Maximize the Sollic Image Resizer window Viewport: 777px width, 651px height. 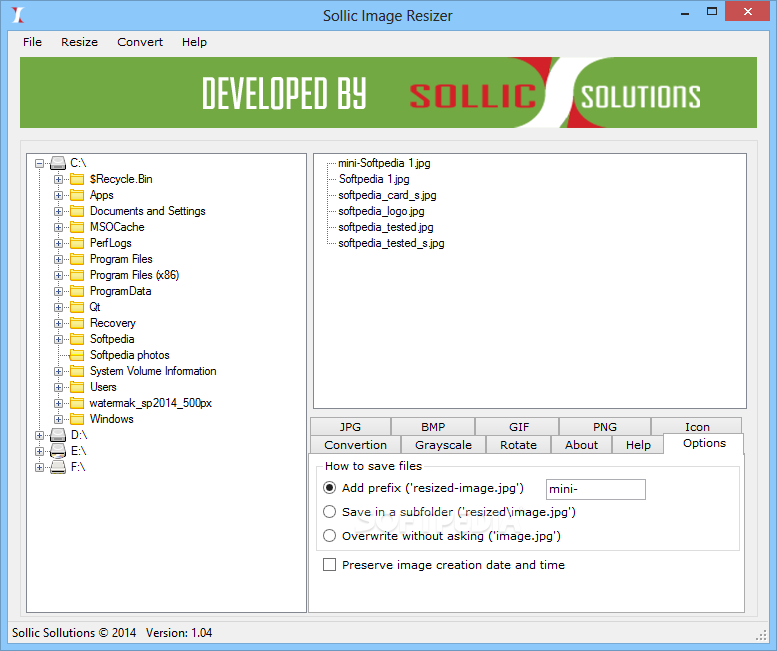click(x=712, y=11)
